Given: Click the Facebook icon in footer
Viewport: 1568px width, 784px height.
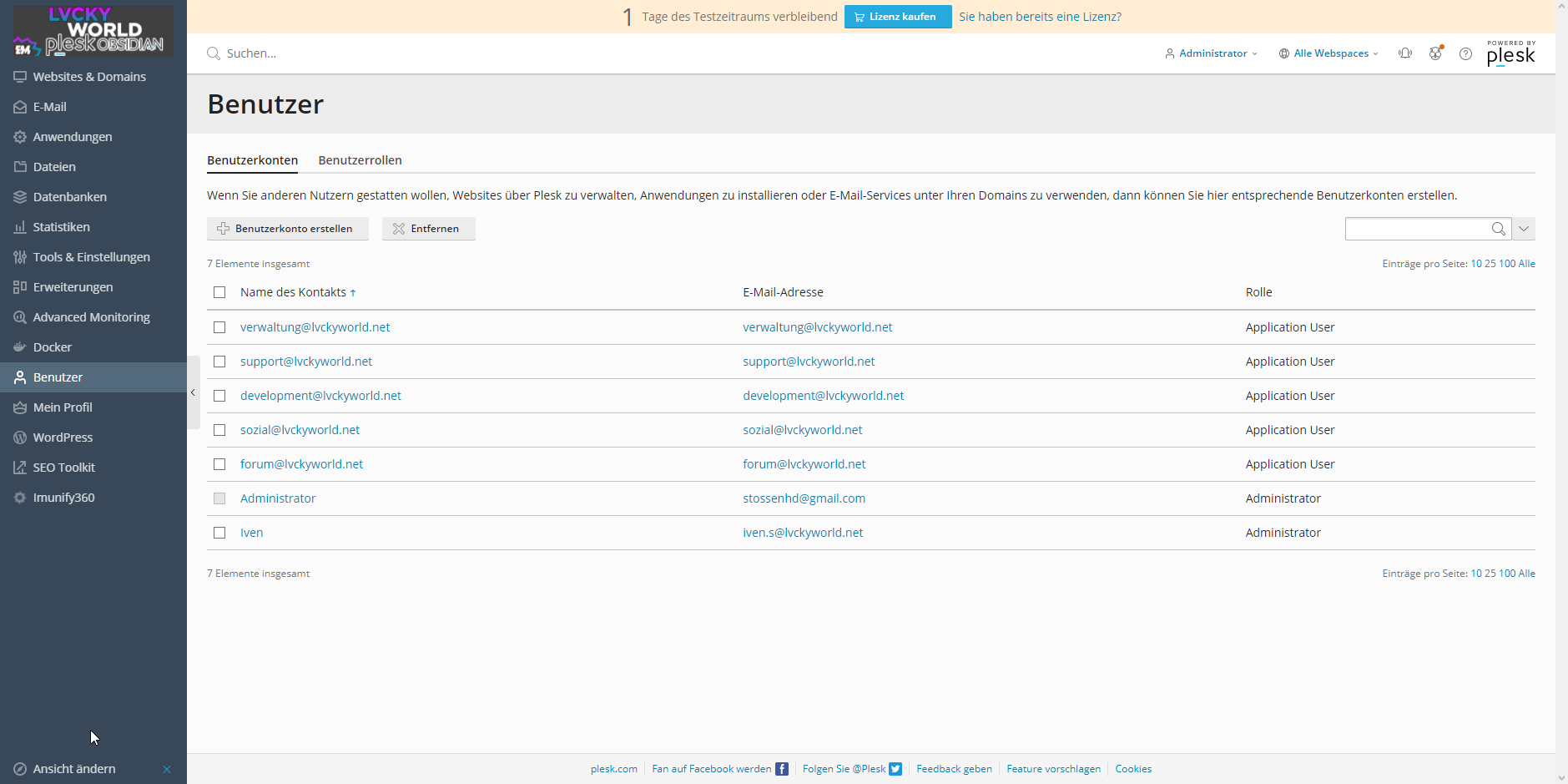Looking at the screenshot, I should coord(782,769).
